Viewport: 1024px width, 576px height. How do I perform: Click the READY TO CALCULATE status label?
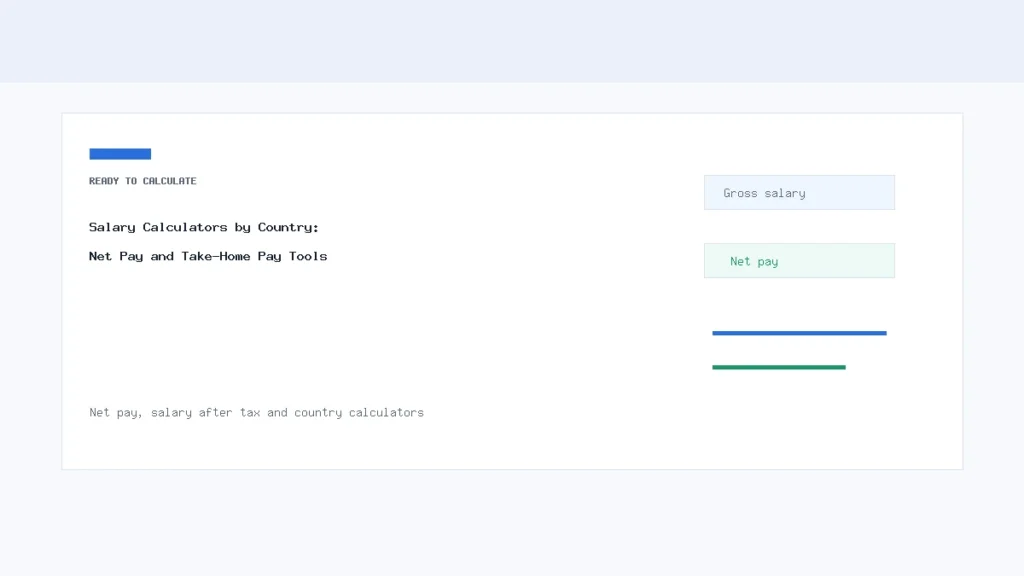pos(142,181)
